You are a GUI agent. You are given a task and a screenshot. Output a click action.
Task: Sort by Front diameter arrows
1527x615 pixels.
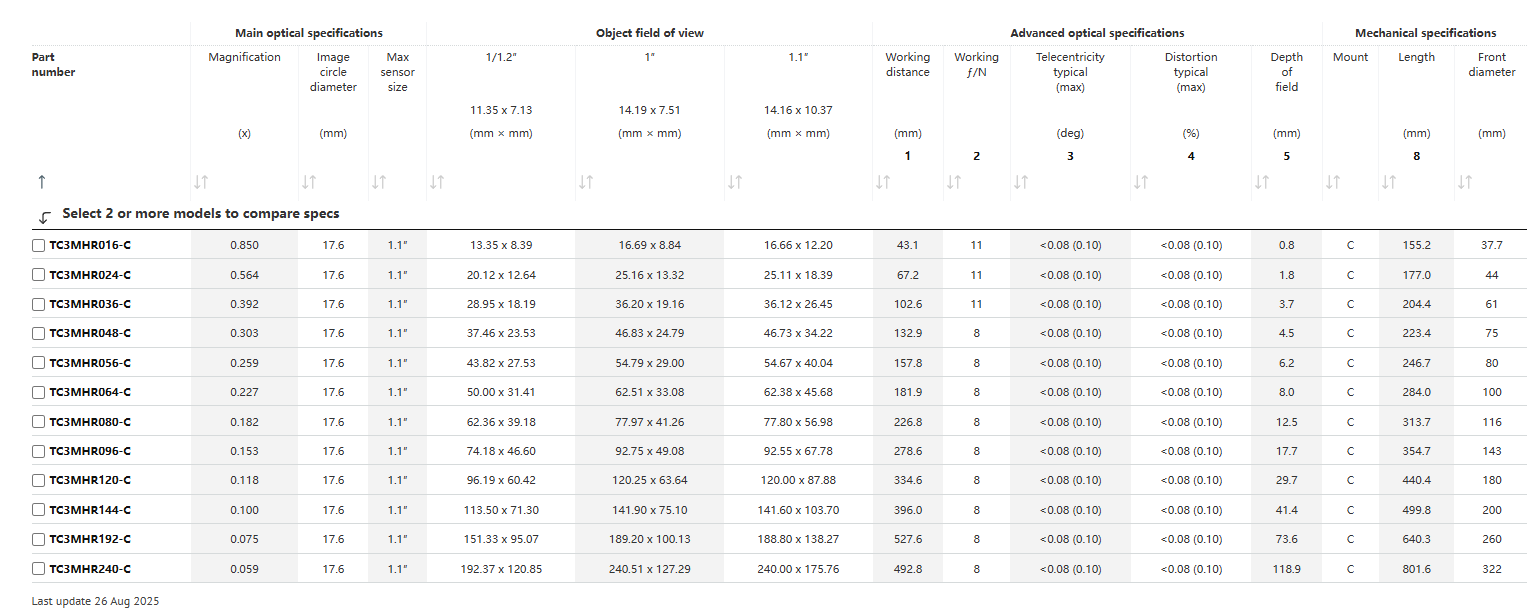click(x=1465, y=182)
